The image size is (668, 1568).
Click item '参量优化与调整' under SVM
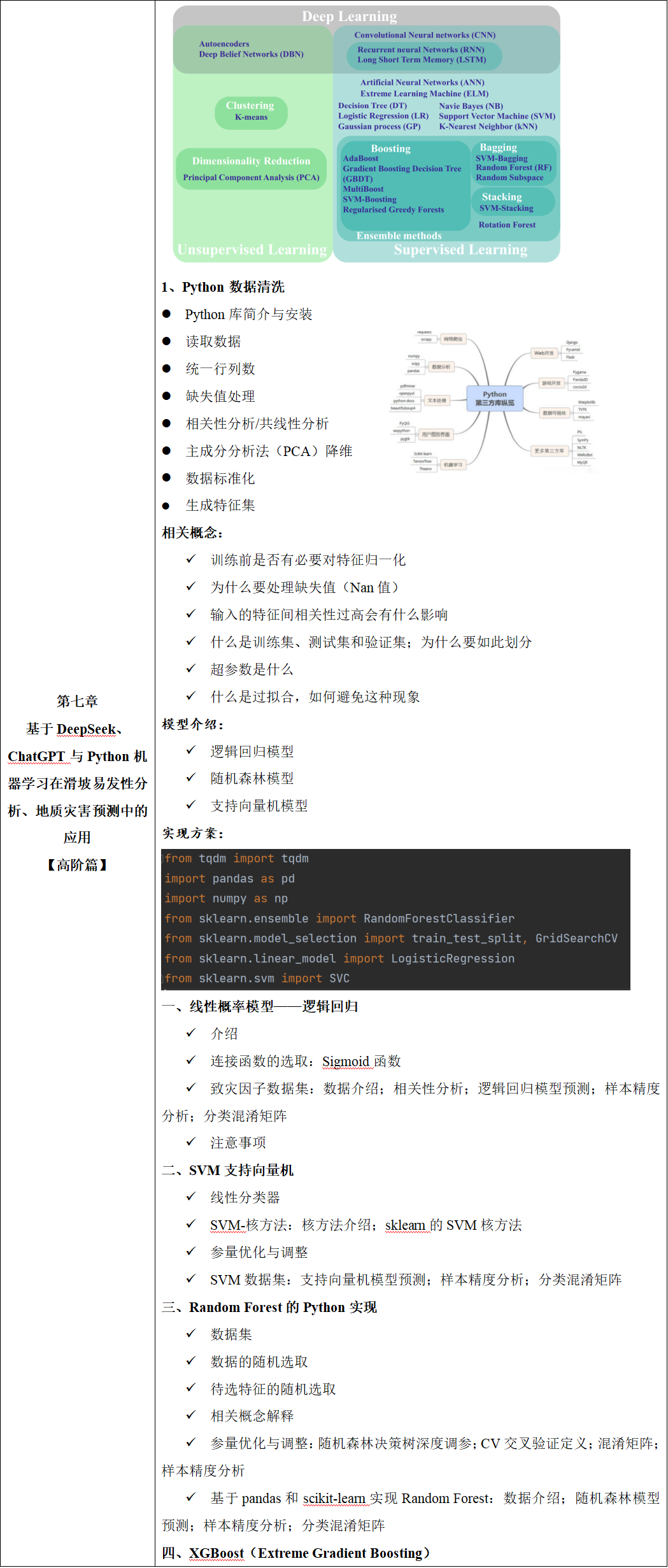click(x=259, y=1252)
